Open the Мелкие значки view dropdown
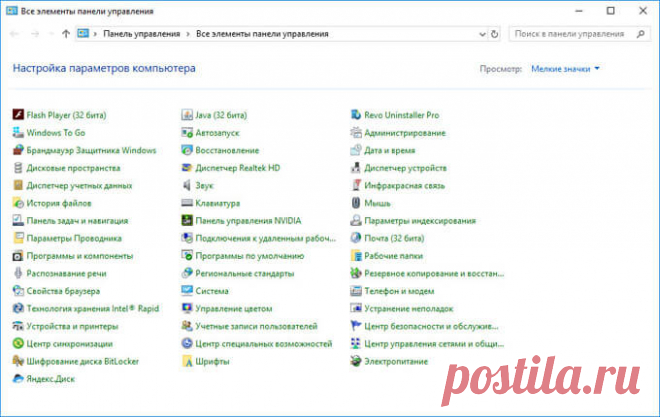This screenshot has width=660, height=417. click(x=565, y=69)
